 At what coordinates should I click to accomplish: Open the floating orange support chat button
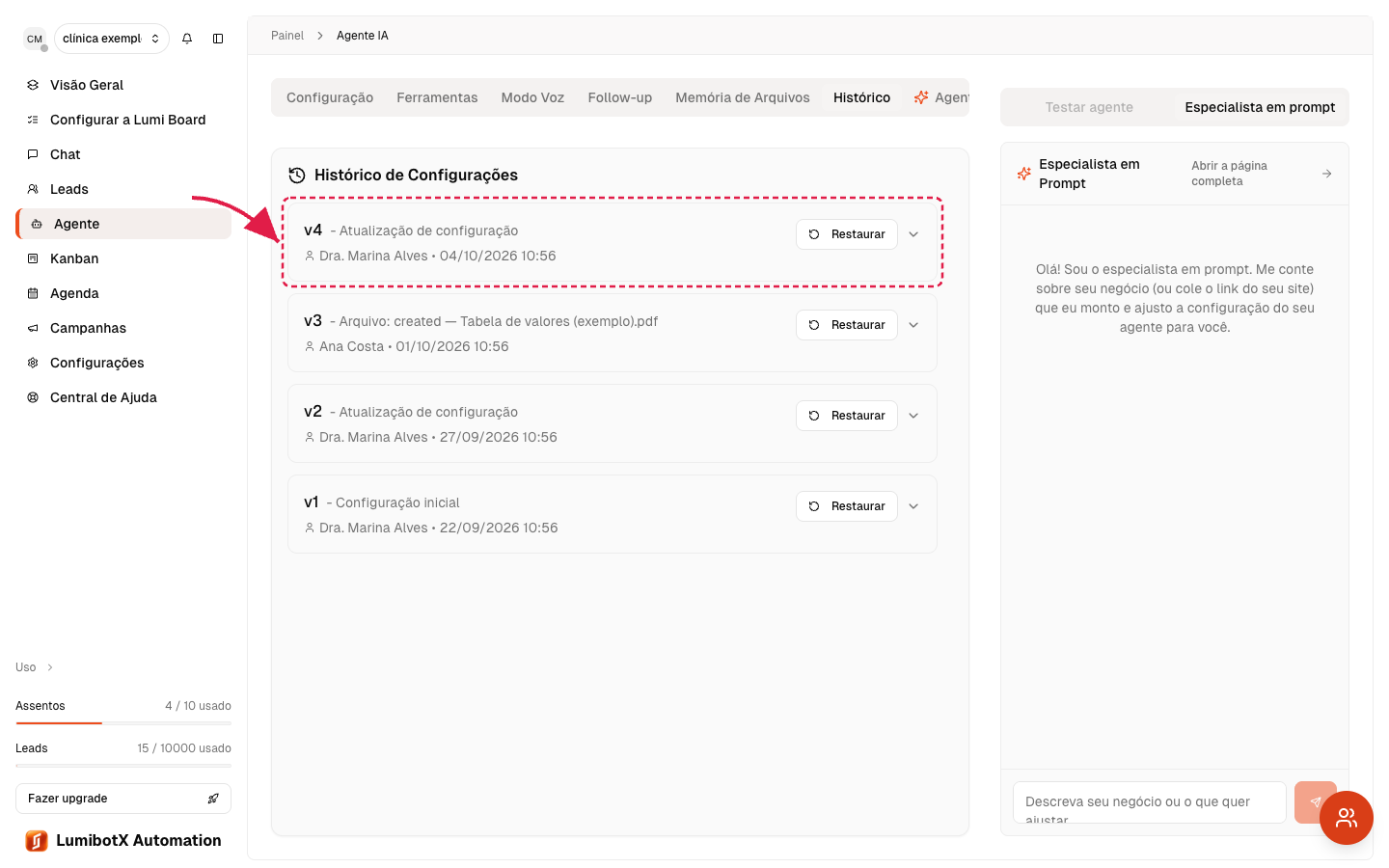(x=1347, y=818)
